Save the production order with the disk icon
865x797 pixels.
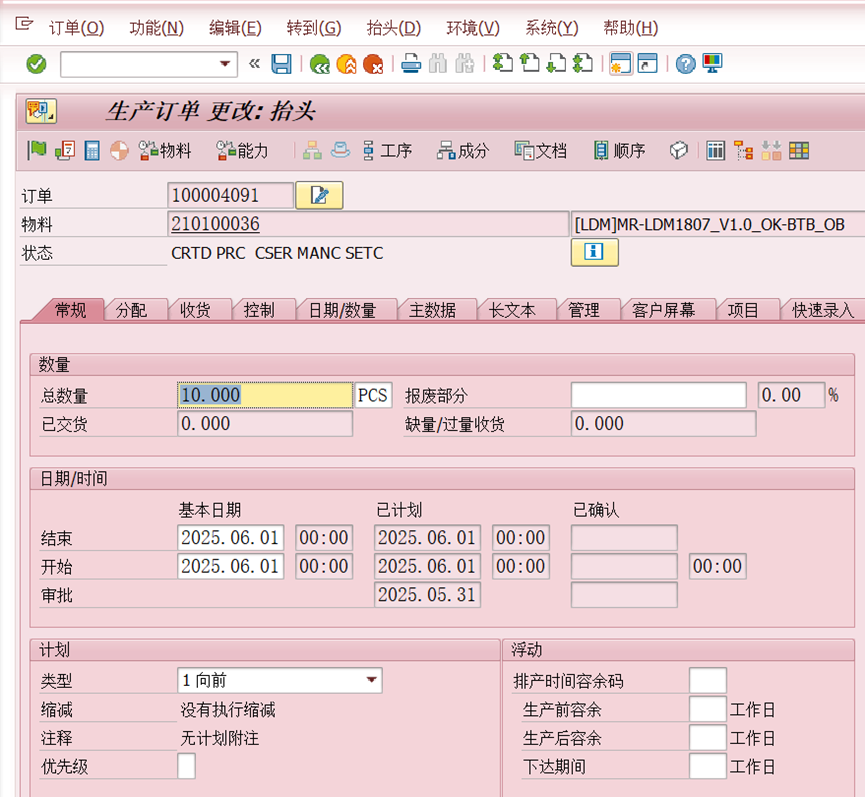pos(281,64)
